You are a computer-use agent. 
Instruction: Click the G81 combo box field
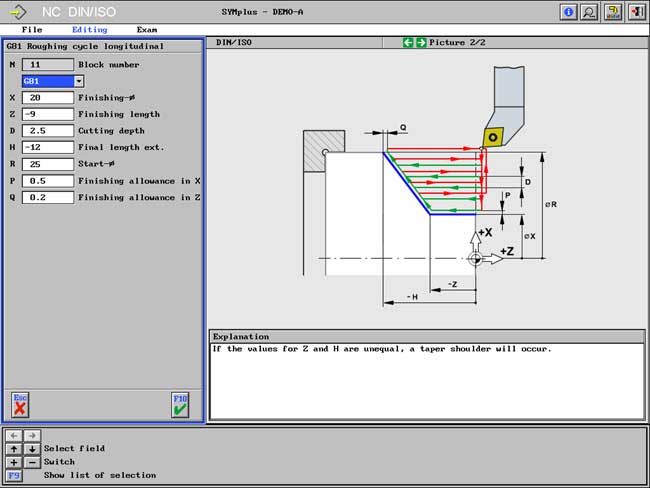point(47,81)
